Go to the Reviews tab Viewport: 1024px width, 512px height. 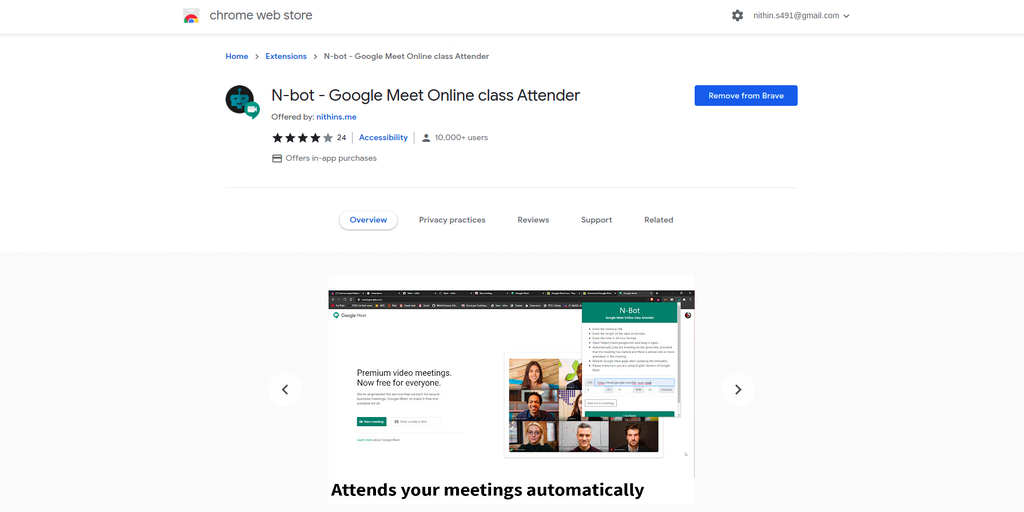point(533,220)
